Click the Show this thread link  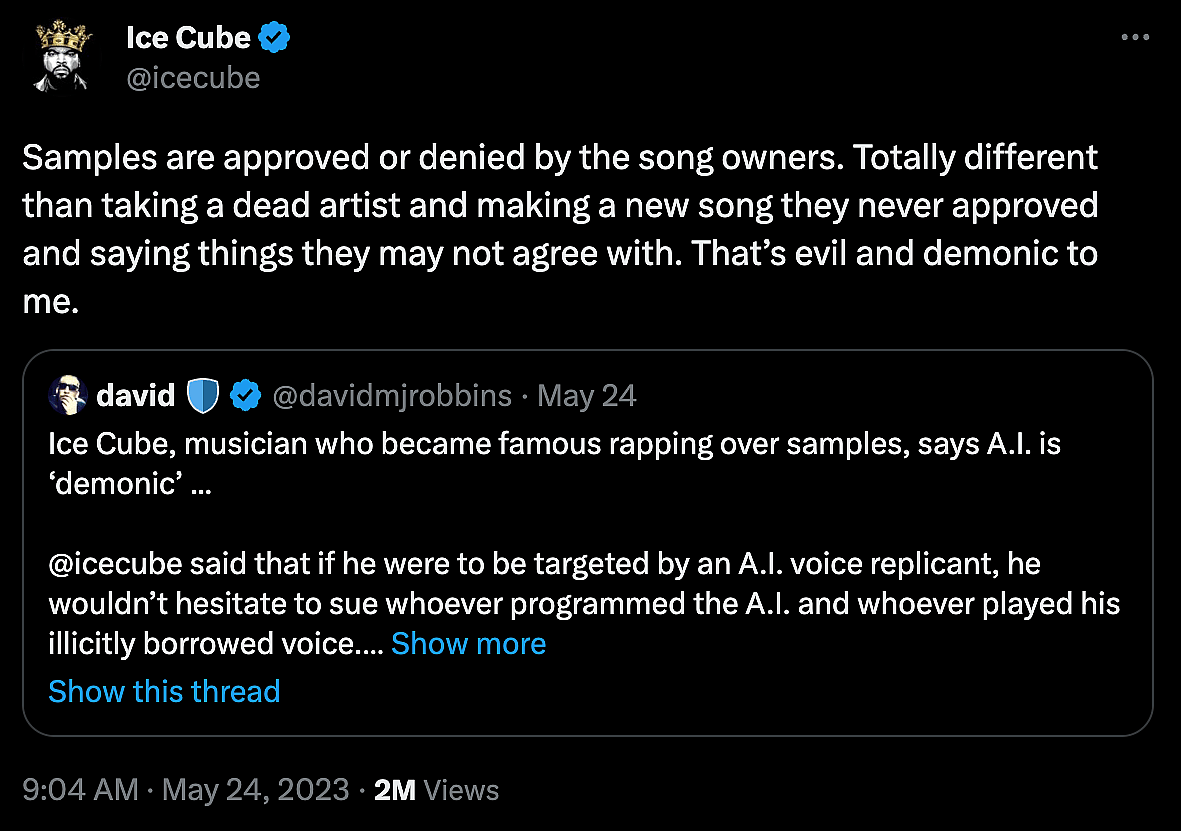coord(164,691)
